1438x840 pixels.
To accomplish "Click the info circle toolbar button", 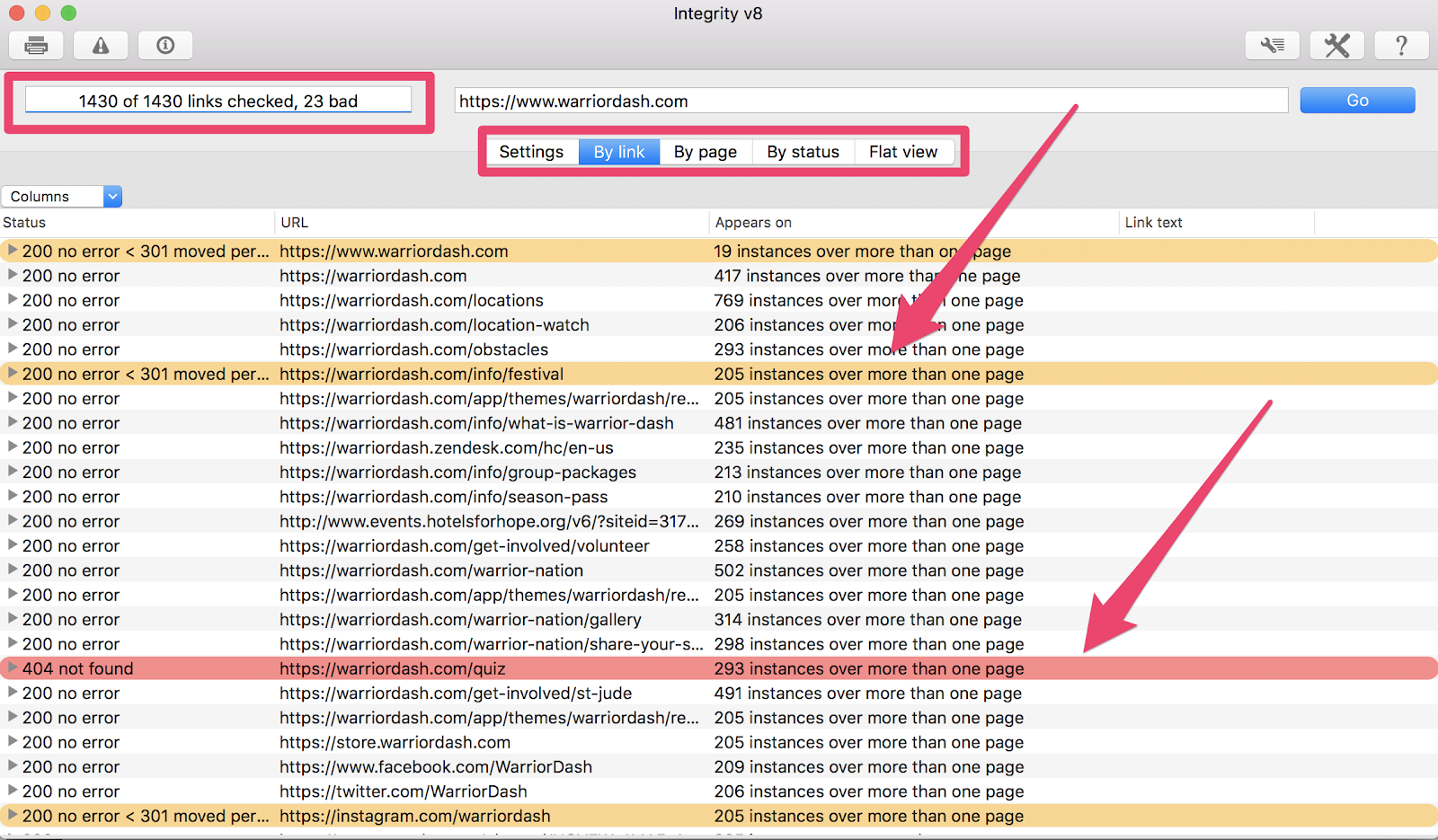I will (165, 45).
